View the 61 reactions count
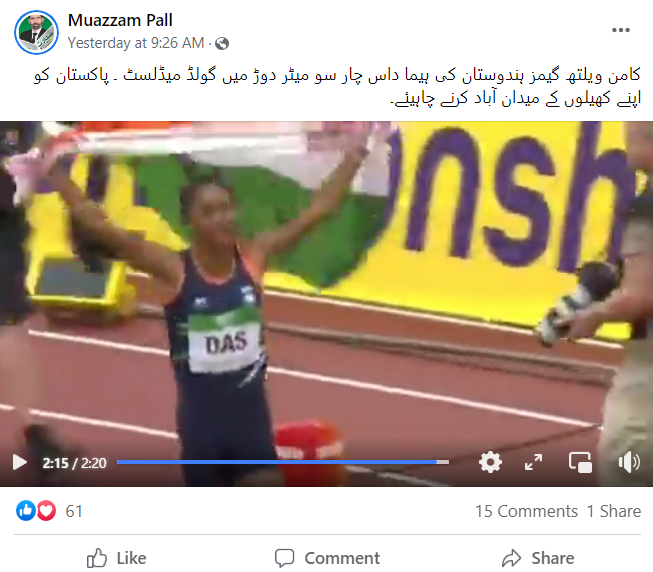 pos(74,511)
